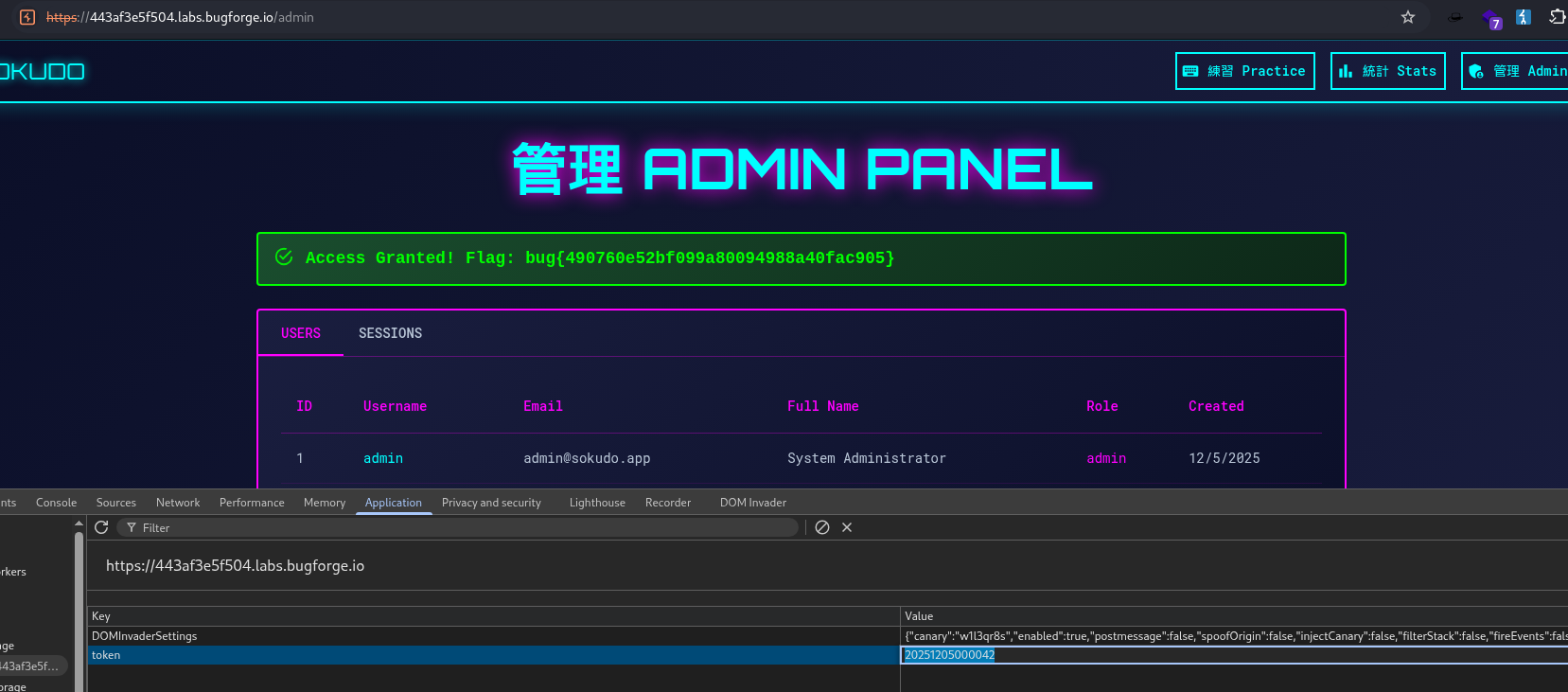Open the Recorder devtools tab
This screenshot has width=1568, height=692.
[668, 503]
